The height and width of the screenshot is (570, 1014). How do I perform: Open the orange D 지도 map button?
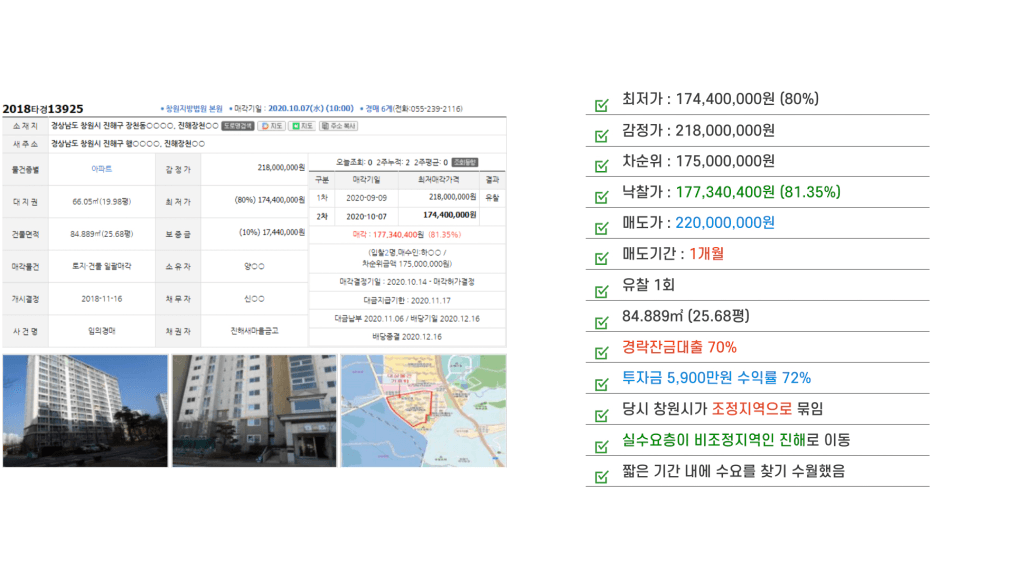pyautogui.click(x=271, y=126)
